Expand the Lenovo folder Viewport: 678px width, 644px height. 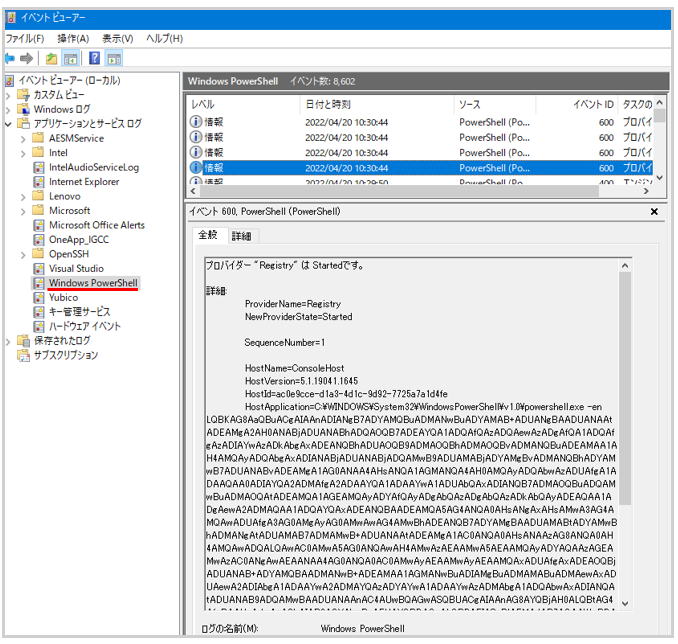tap(23, 197)
